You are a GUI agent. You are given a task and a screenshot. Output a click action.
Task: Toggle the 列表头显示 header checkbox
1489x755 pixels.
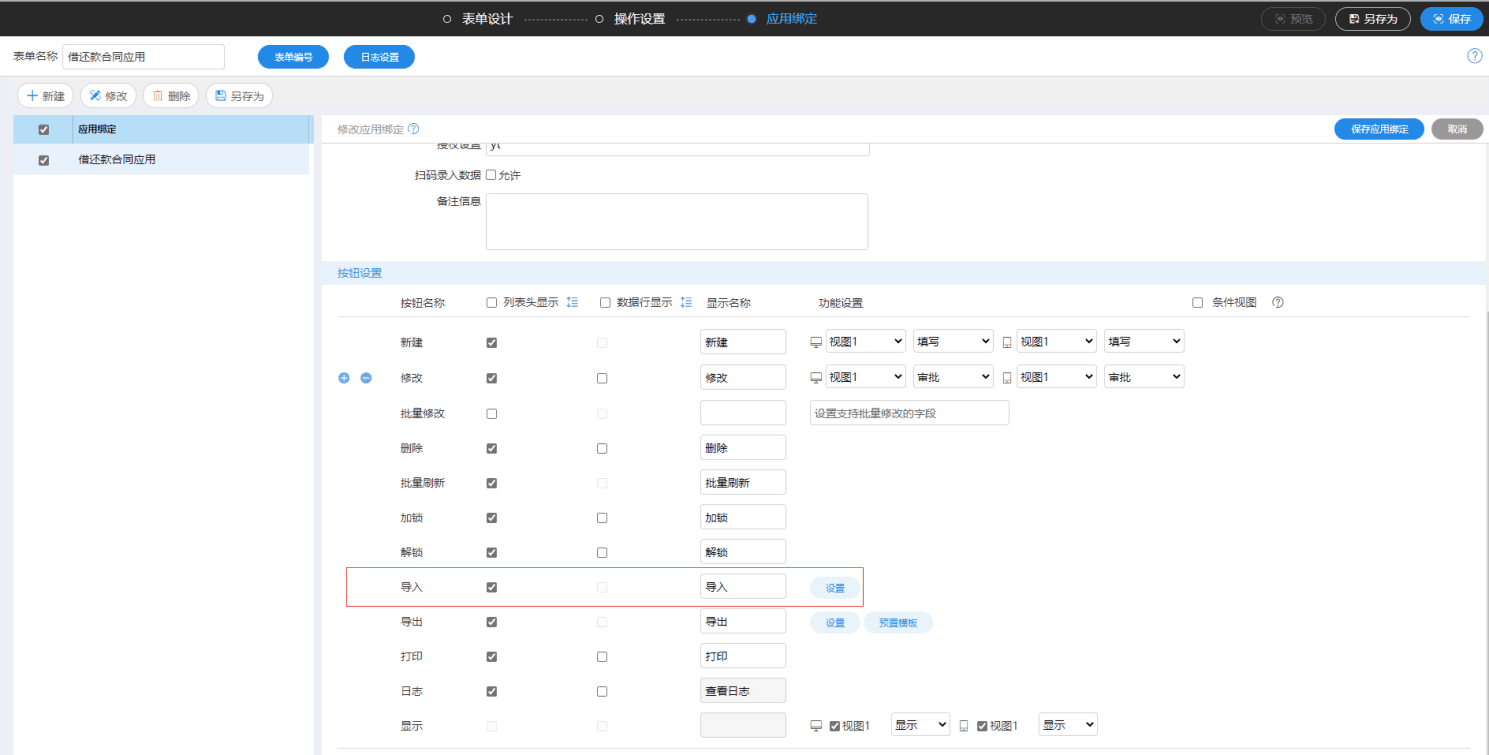[491, 303]
